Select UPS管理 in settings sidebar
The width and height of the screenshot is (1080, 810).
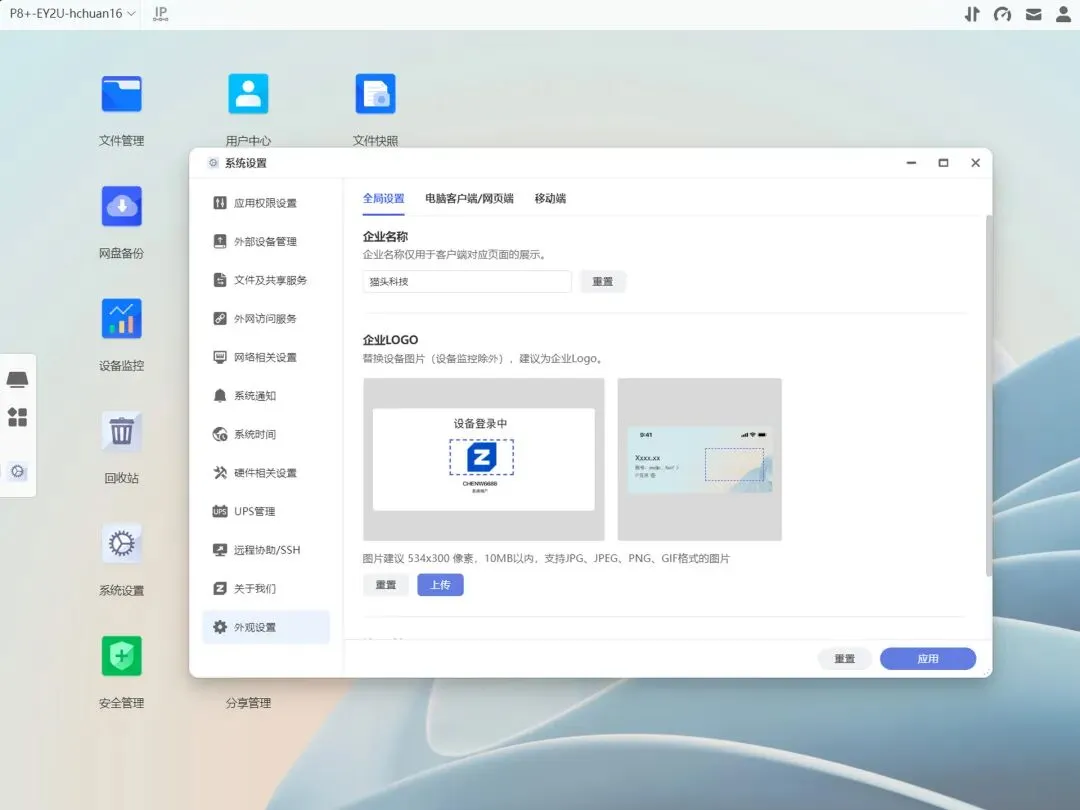click(x=266, y=511)
